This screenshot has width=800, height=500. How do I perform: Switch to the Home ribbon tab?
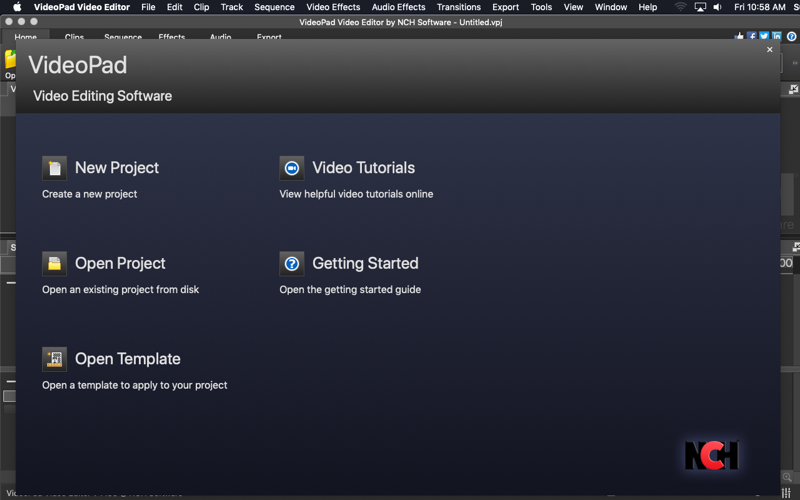pos(26,36)
